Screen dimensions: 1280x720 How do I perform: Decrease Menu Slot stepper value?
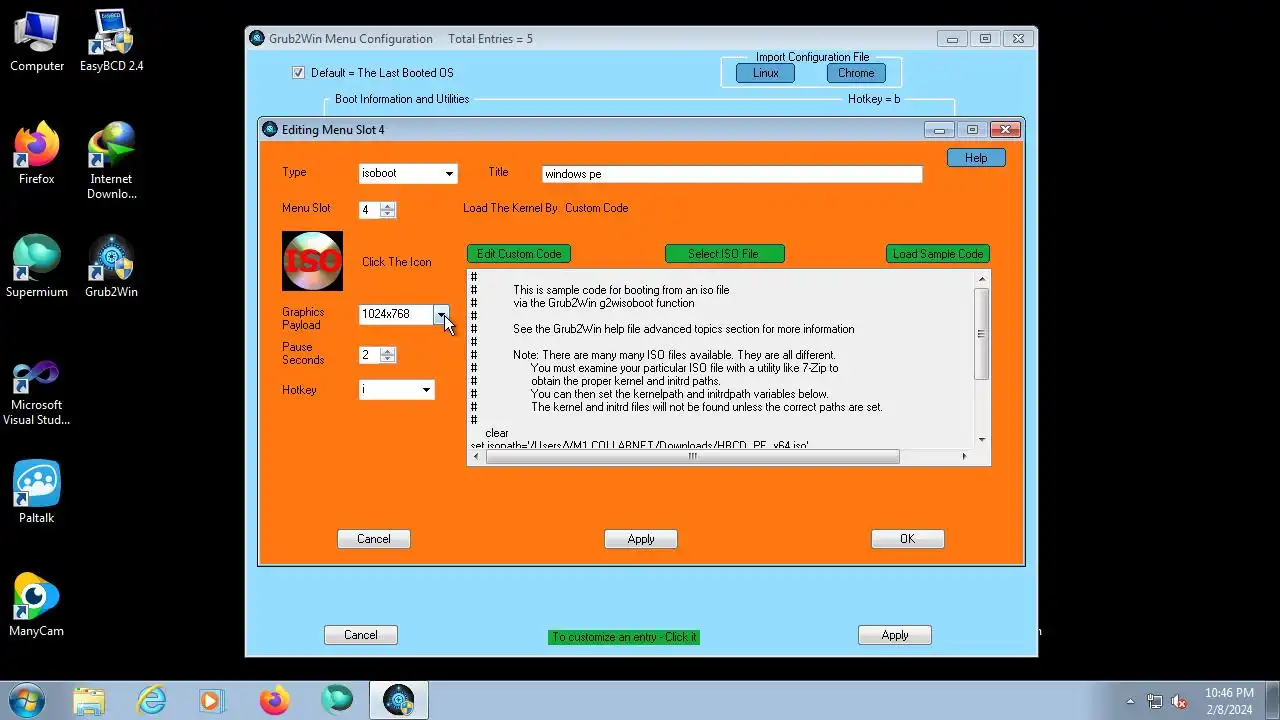coord(388,214)
